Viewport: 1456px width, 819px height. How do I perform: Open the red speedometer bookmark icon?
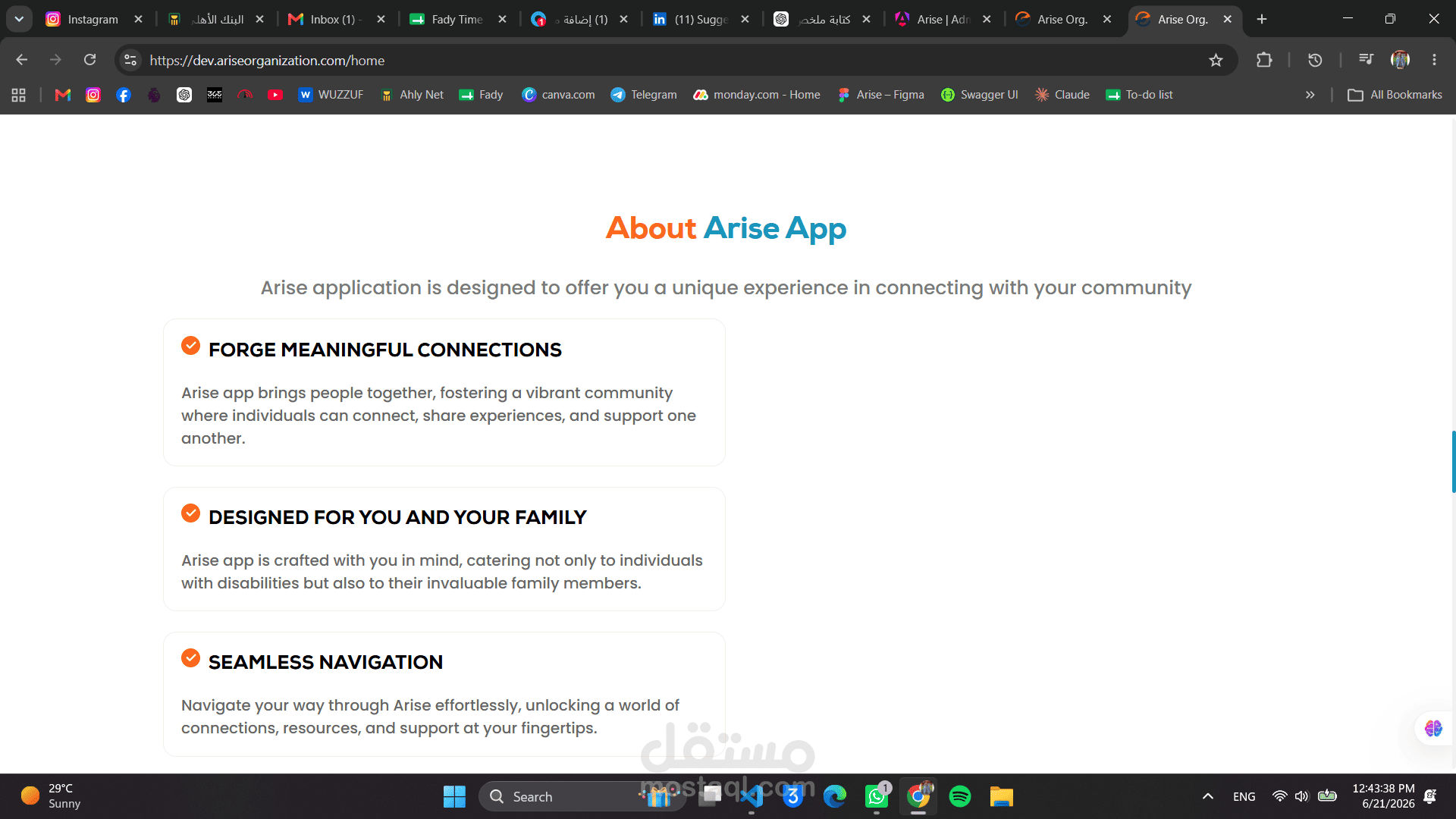pyautogui.click(x=245, y=95)
